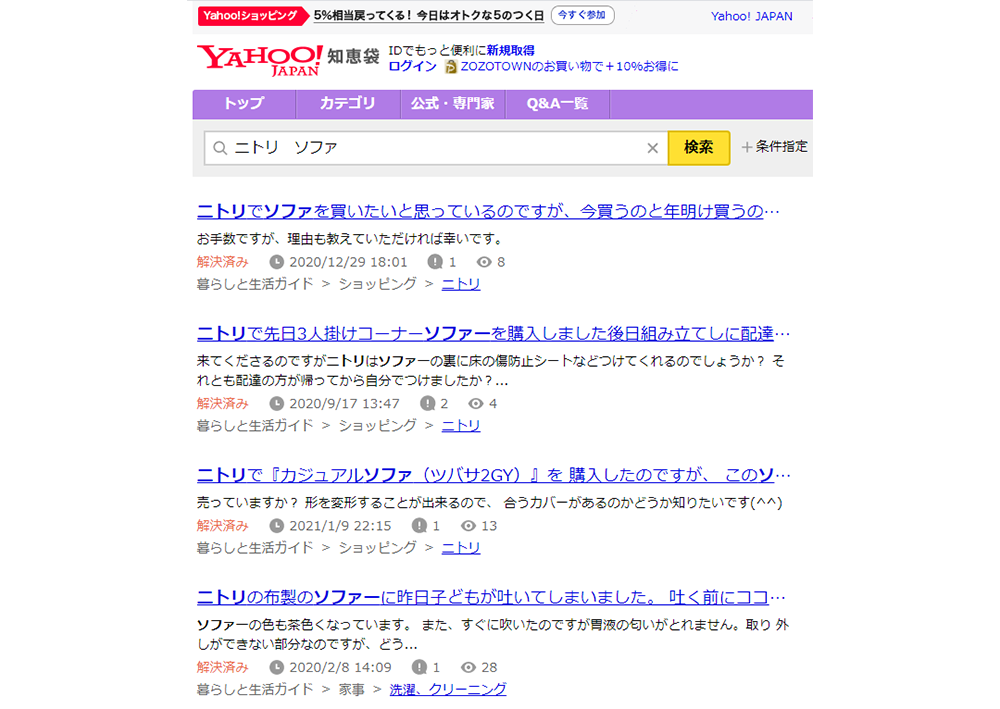
Task: Click the ログイン link
Action: pyautogui.click(x=412, y=66)
